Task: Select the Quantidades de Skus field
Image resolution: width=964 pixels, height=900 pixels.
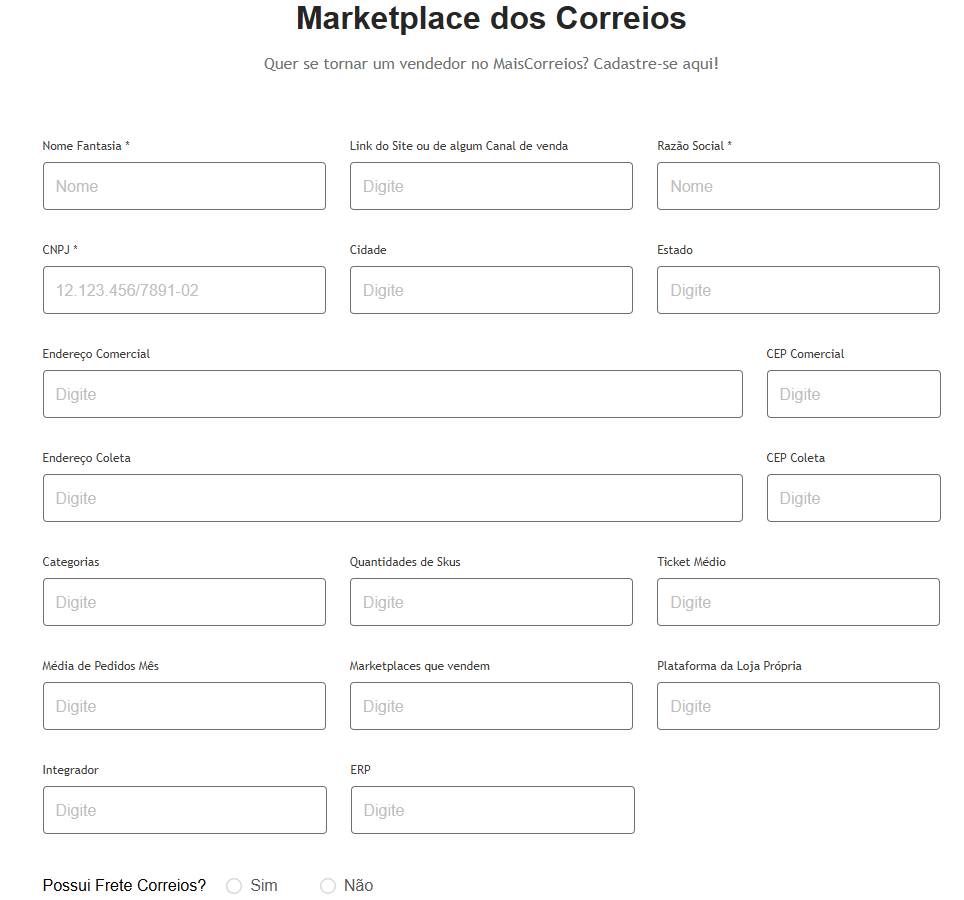Action: pyautogui.click(x=491, y=602)
